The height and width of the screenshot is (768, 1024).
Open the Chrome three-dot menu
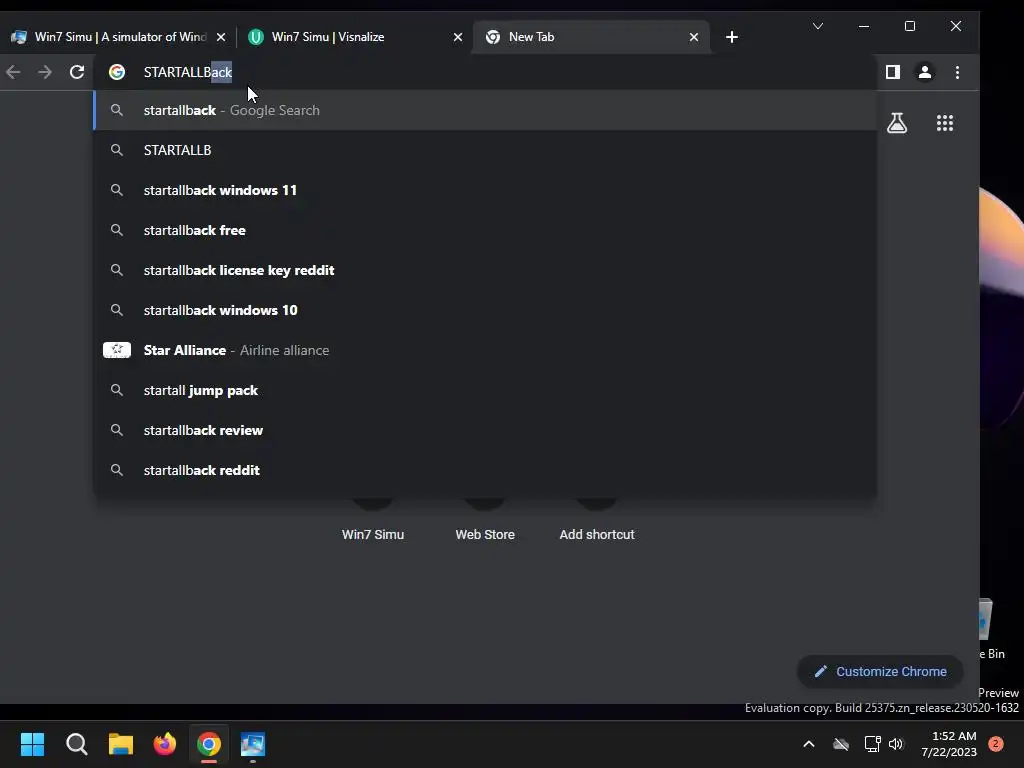(x=957, y=72)
